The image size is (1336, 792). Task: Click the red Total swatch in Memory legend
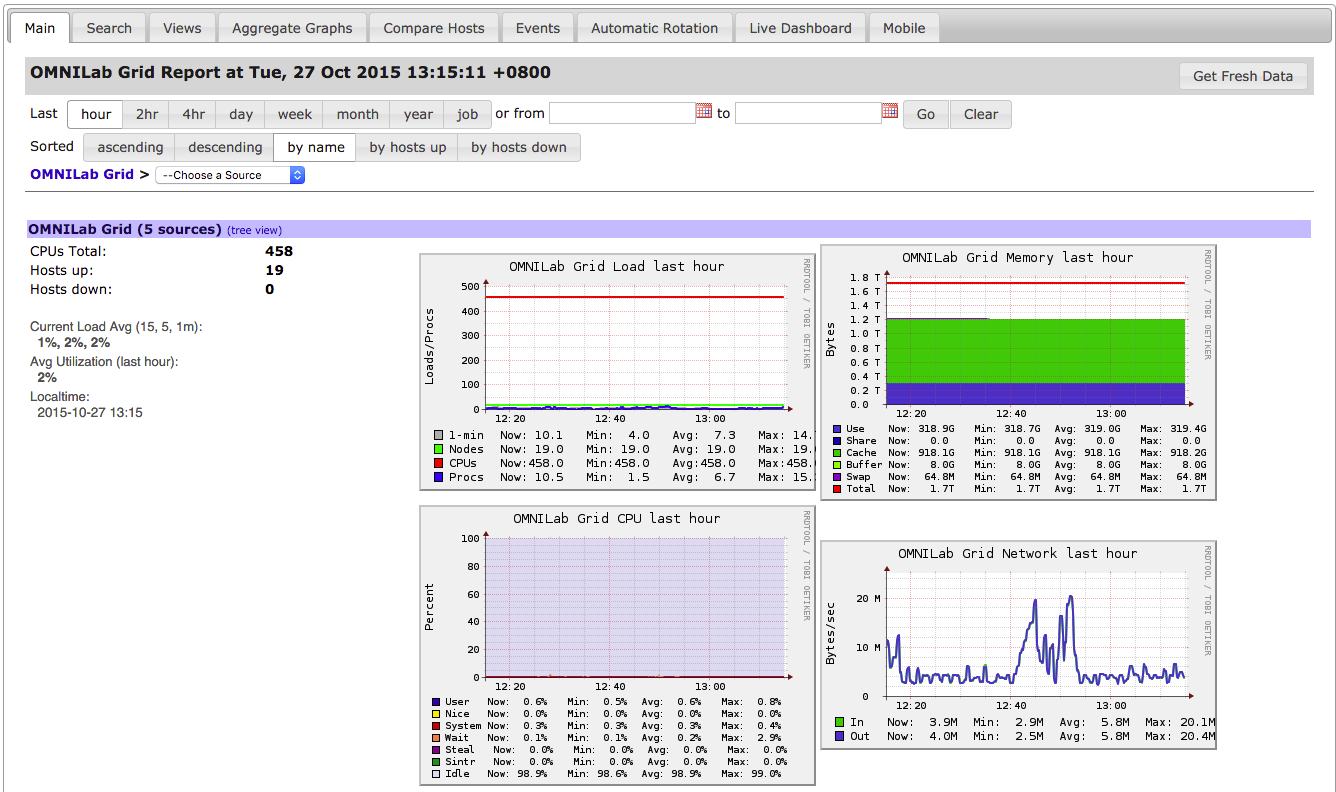pos(837,488)
